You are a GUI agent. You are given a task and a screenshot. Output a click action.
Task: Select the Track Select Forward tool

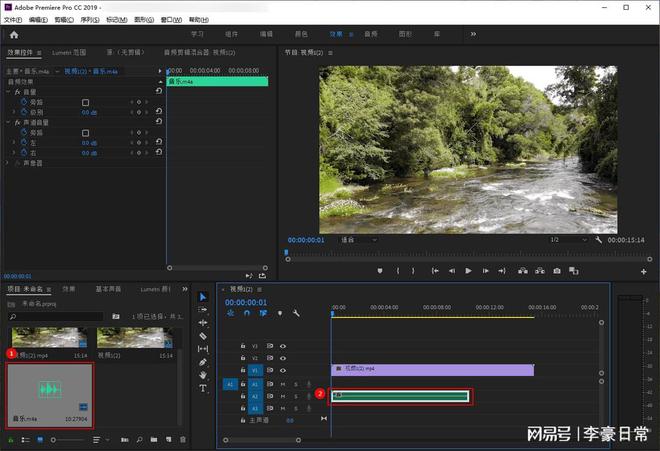coord(203,310)
